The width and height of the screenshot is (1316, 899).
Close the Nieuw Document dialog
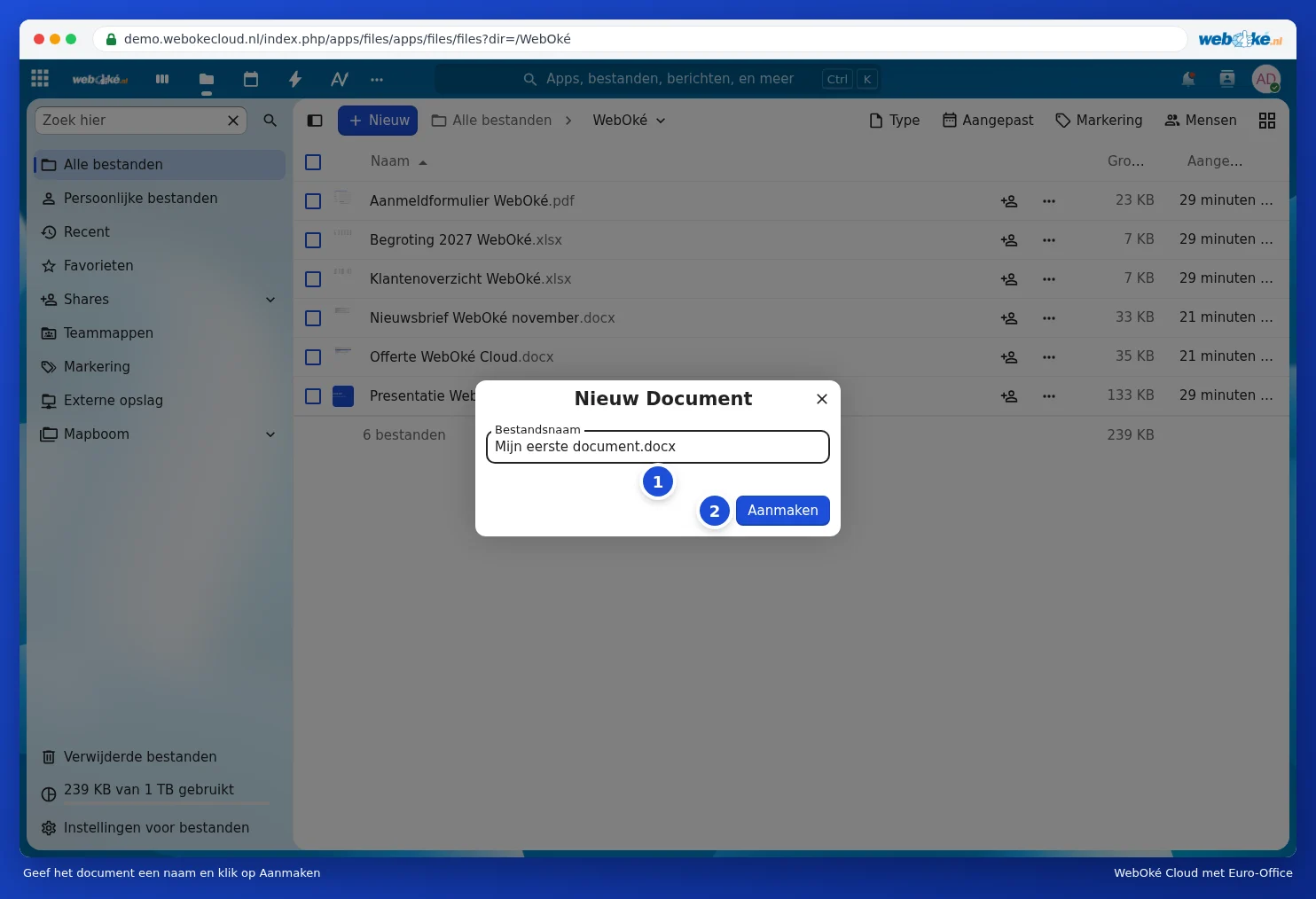point(822,399)
